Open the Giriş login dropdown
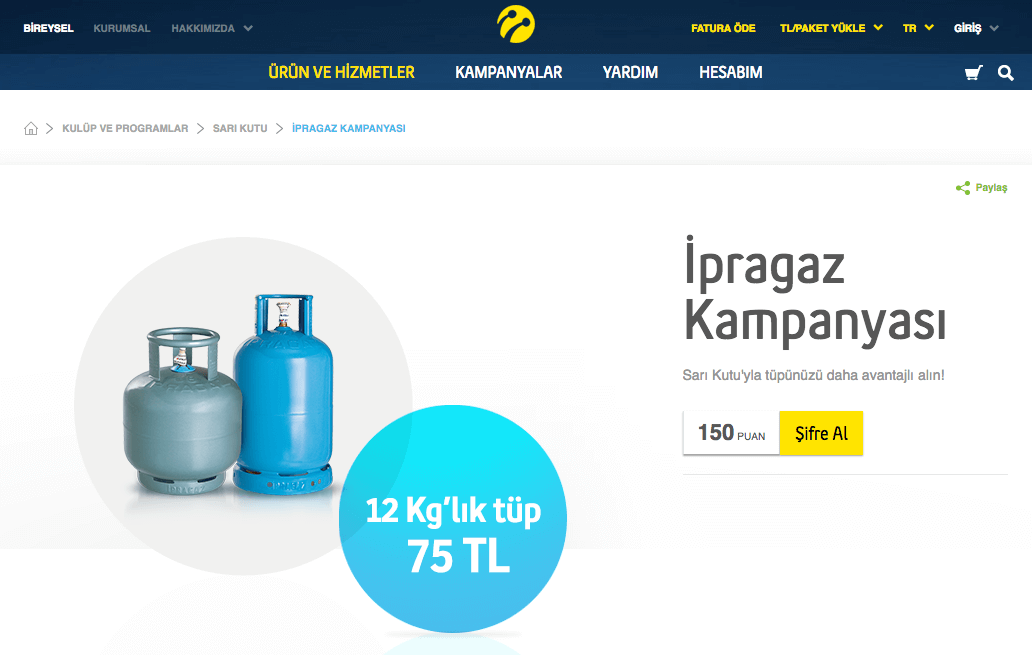 pyautogui.click(x=976, y=28)
